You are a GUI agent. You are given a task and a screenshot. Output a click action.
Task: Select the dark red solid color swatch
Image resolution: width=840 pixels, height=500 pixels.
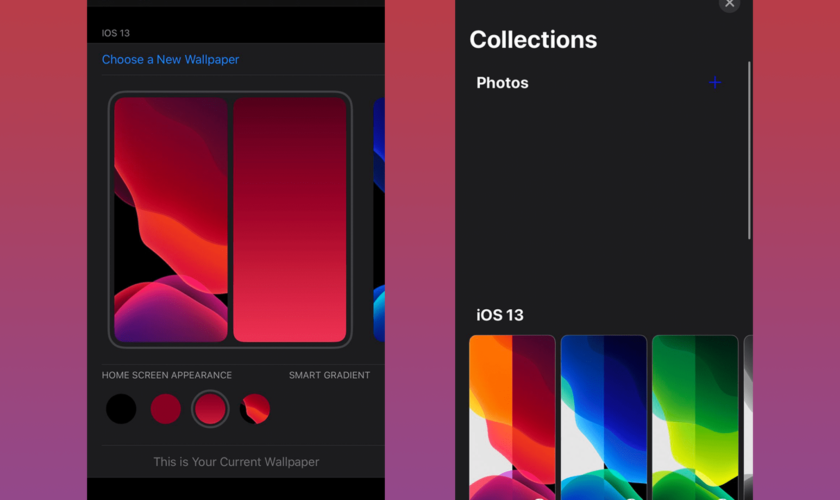(166, 409)
